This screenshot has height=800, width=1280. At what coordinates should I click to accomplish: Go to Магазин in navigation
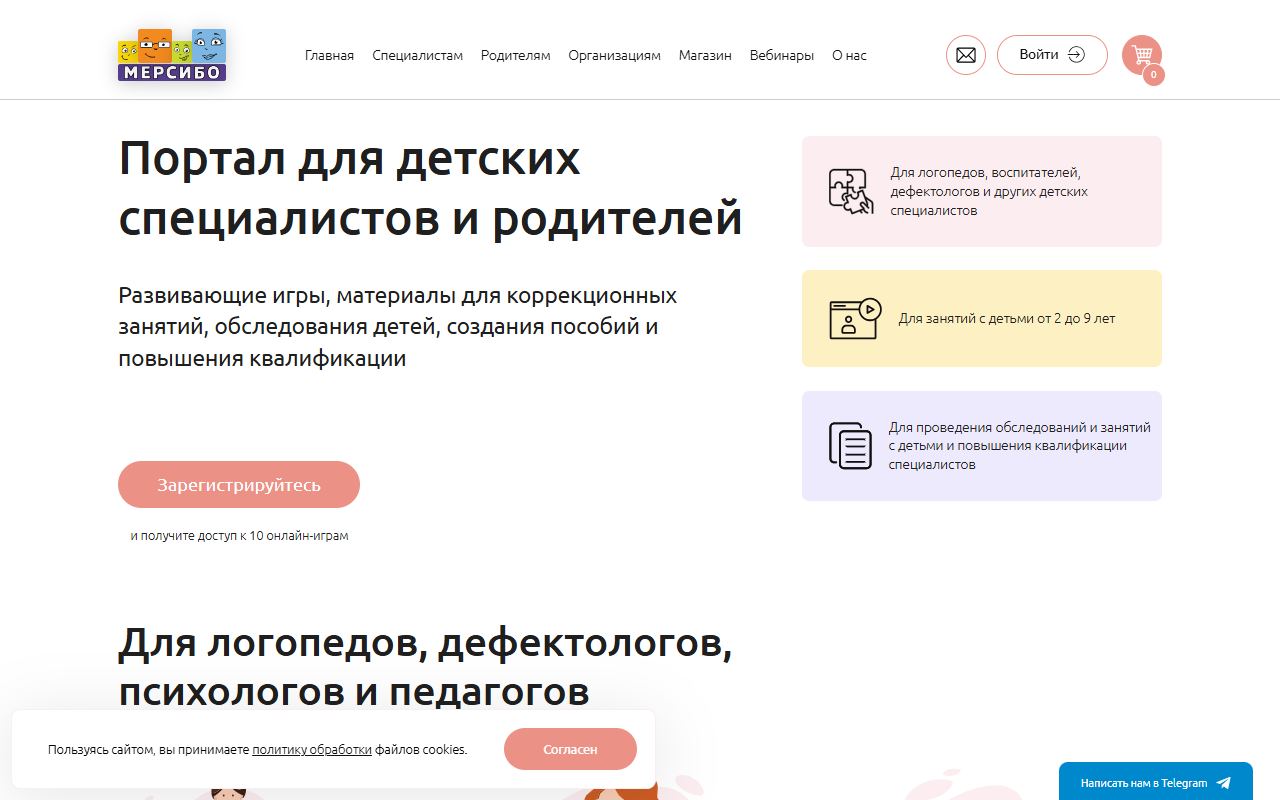705,55
